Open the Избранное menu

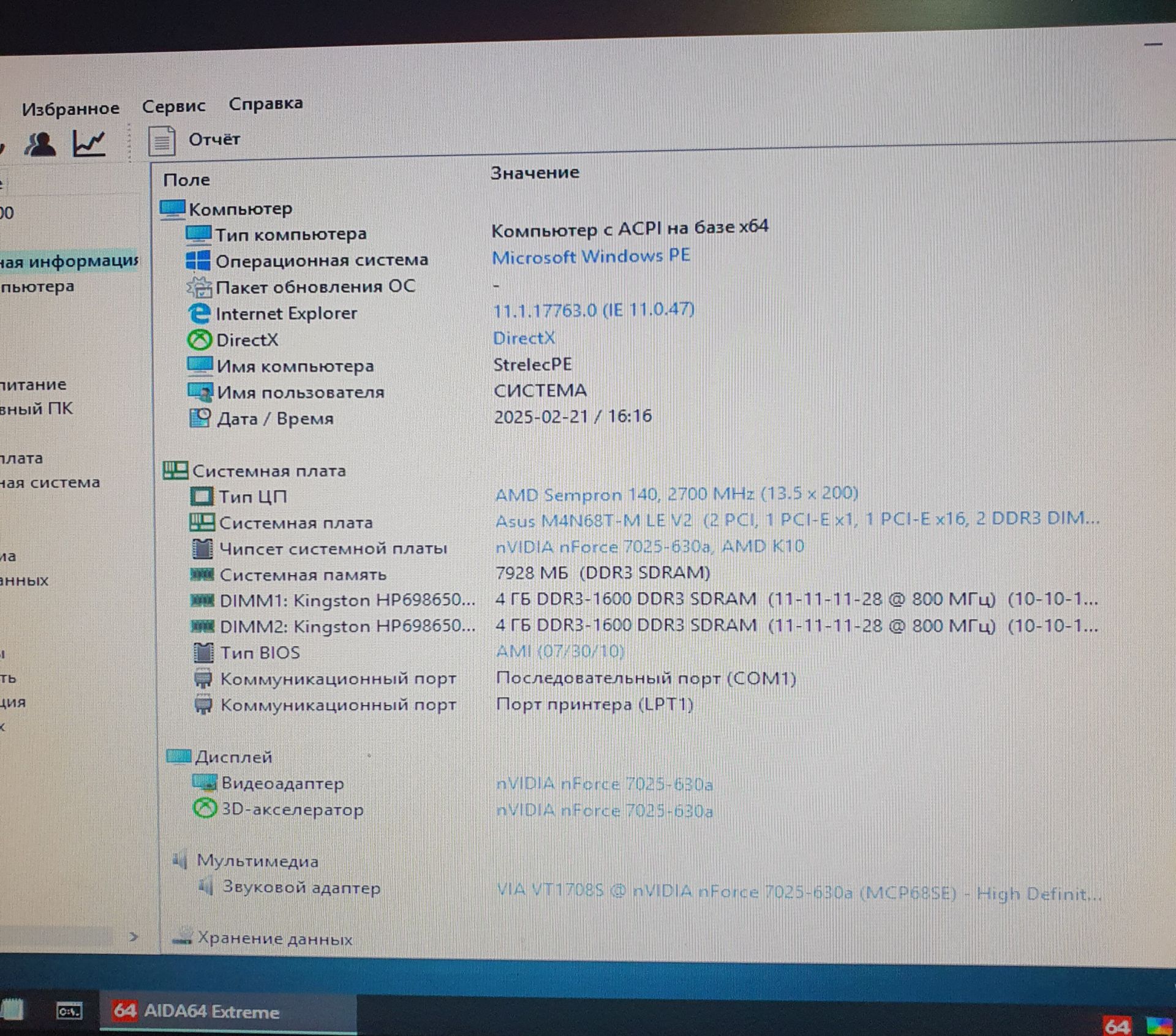pyautogui.click(x=70, y=109)
